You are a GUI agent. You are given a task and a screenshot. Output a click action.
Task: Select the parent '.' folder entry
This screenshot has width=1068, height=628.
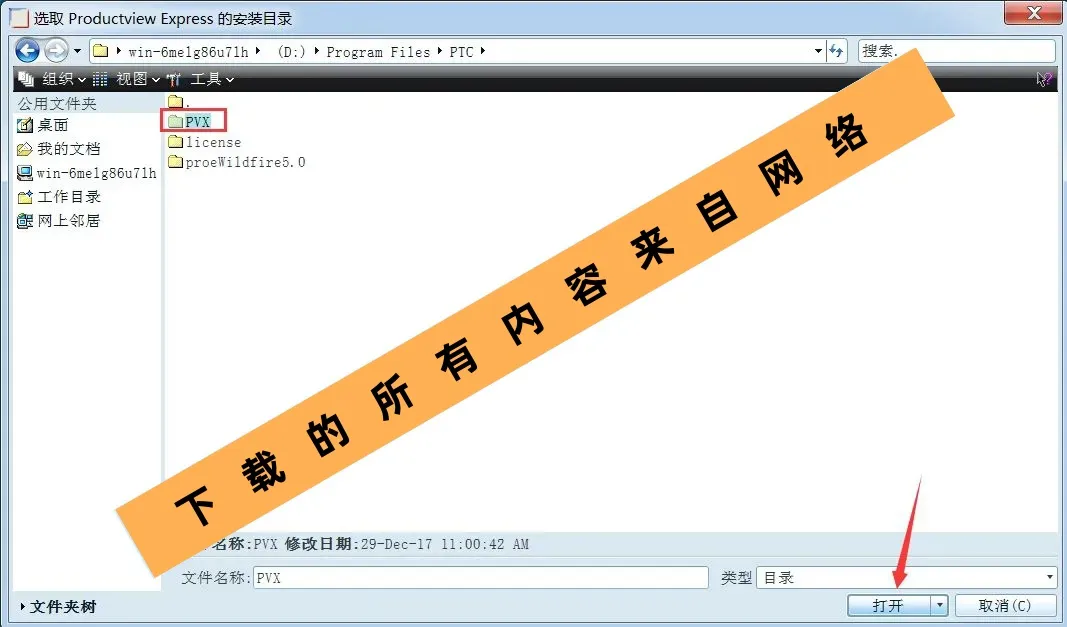[178, 102]
